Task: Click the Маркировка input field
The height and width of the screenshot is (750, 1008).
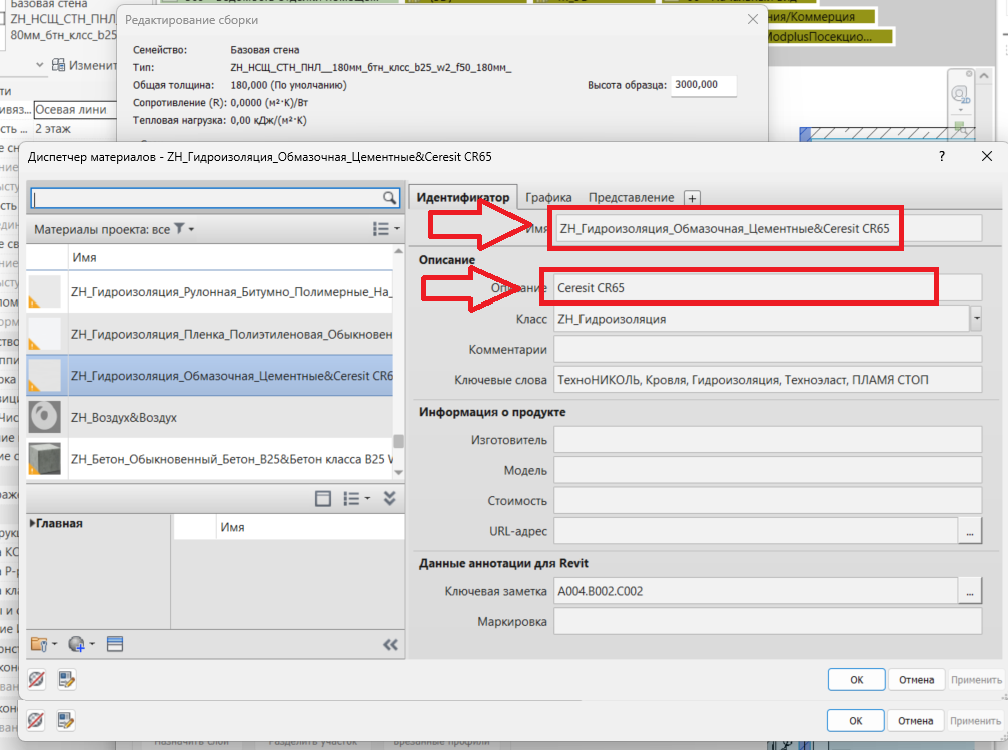Action: click(x=768, y=621)
